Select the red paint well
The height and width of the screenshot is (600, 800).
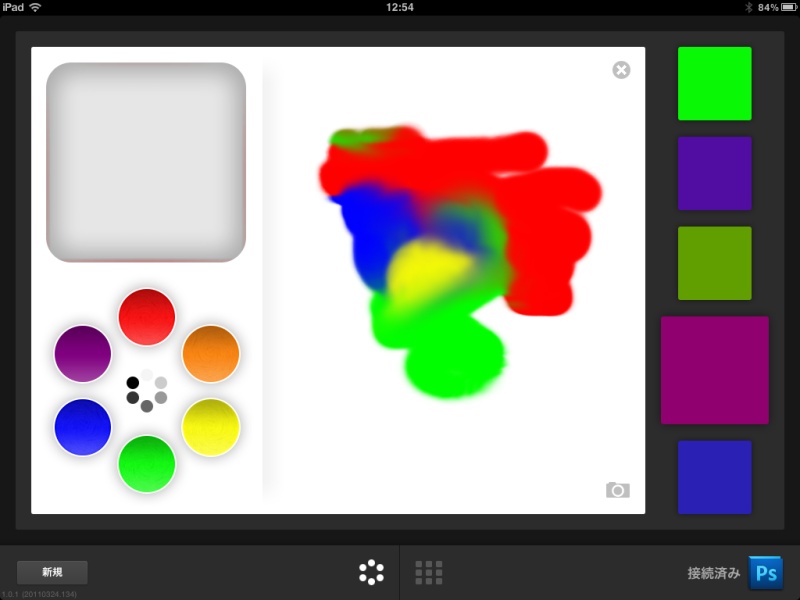[x=146, y=315]
